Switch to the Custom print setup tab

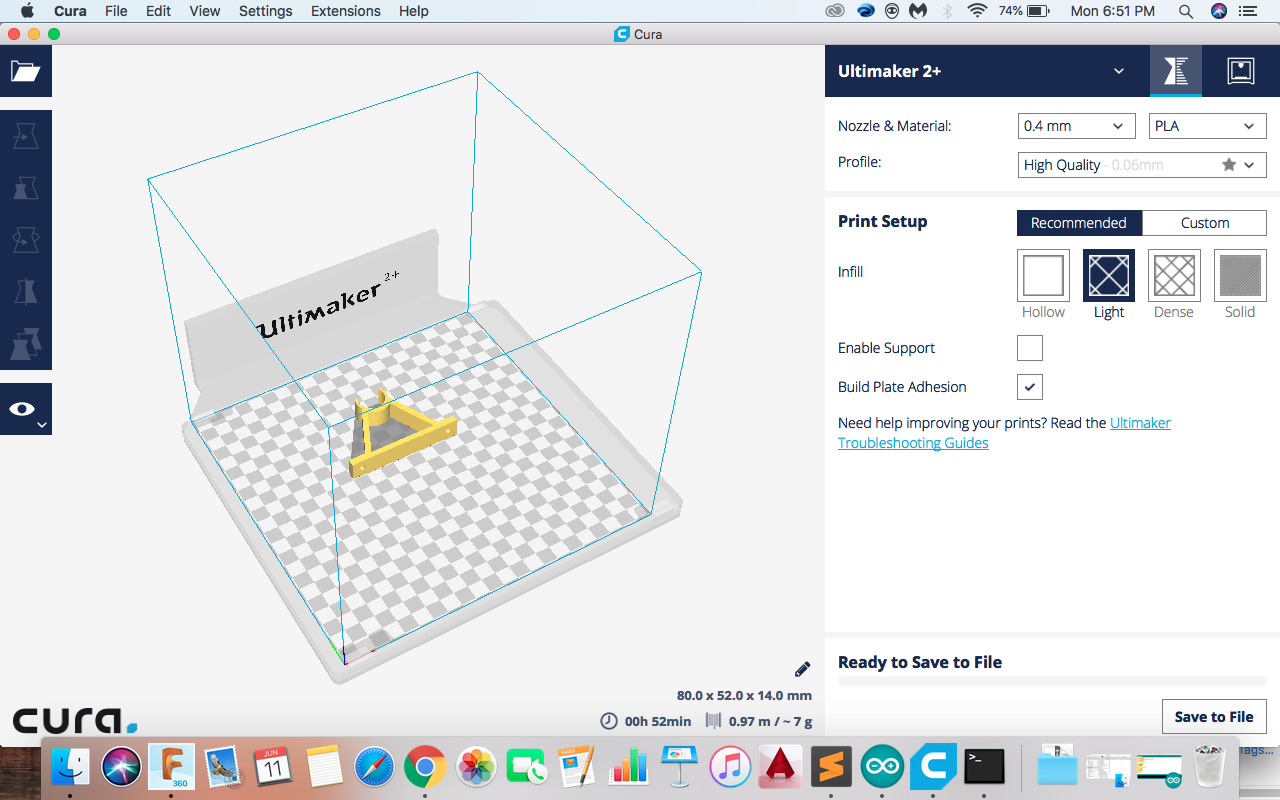coord(1204,223)
